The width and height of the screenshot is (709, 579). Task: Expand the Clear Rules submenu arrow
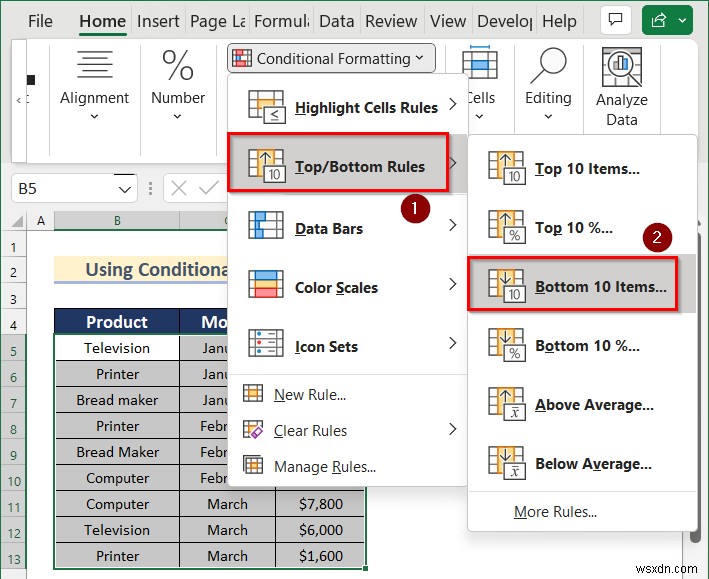(x=452, y=429)
